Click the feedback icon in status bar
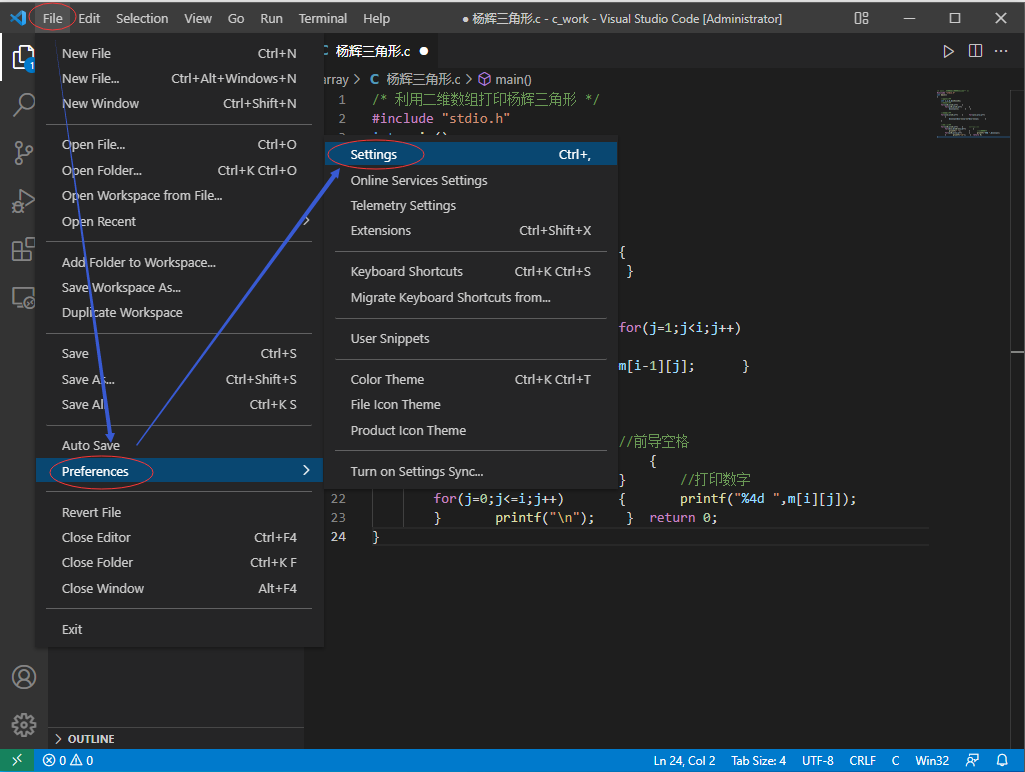The width and height of the screenshot is (1025, 772). pos(972,760)
